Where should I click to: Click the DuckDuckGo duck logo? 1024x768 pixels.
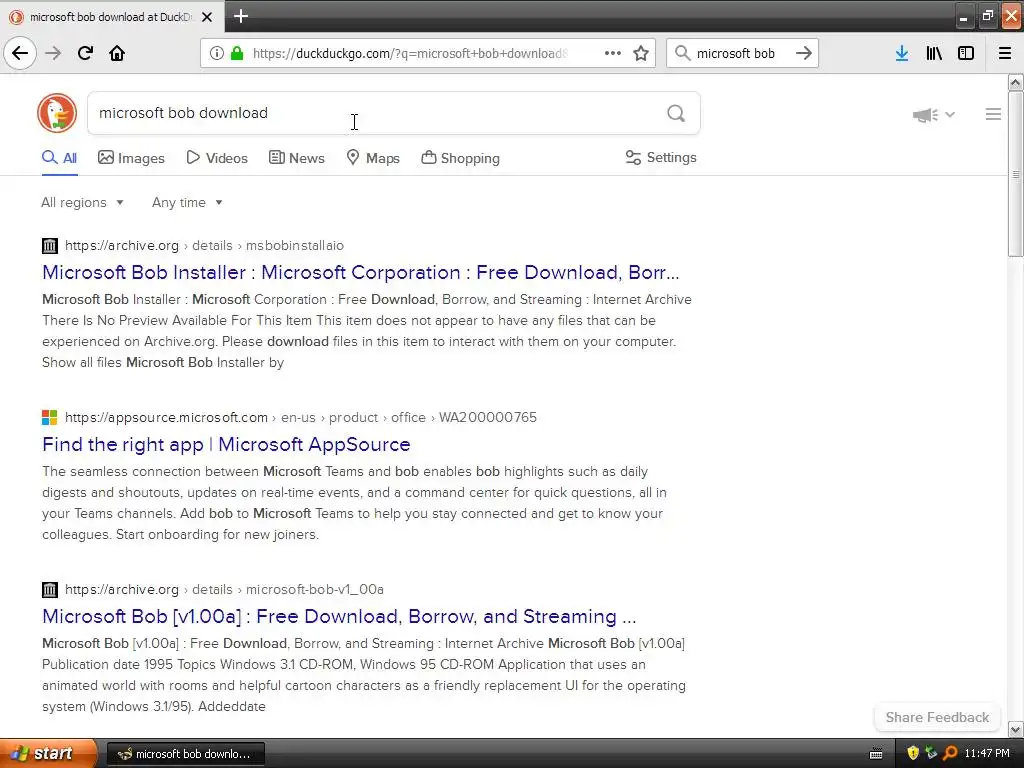(x=57, y=113)
